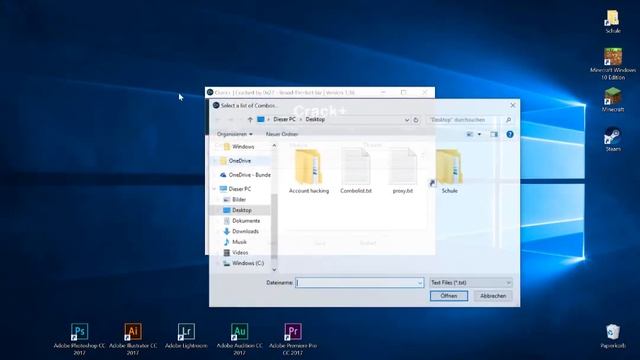Launch Adobe Lightroom desktop shortcut
This screenshot has height=360, width=640.
click(186, 336)
